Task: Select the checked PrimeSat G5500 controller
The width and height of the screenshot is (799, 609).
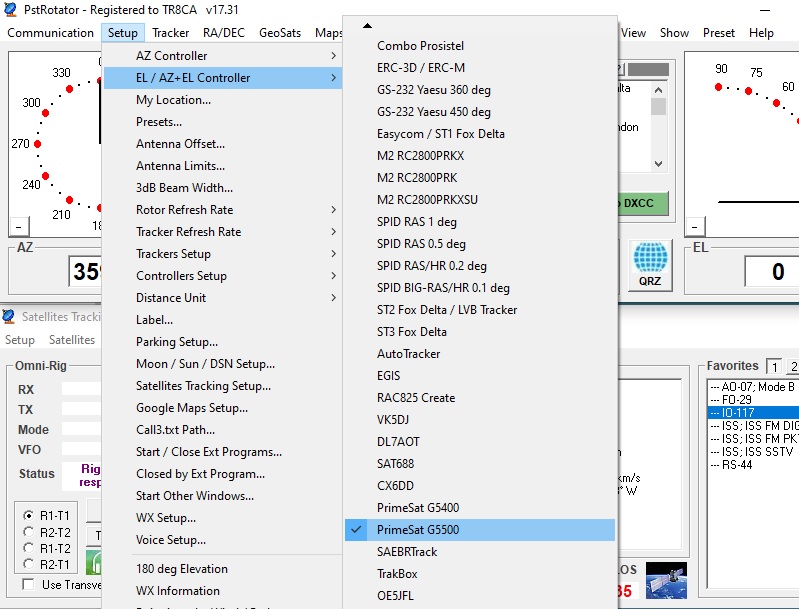Action: pyautogui.click(x=480, y=529)
